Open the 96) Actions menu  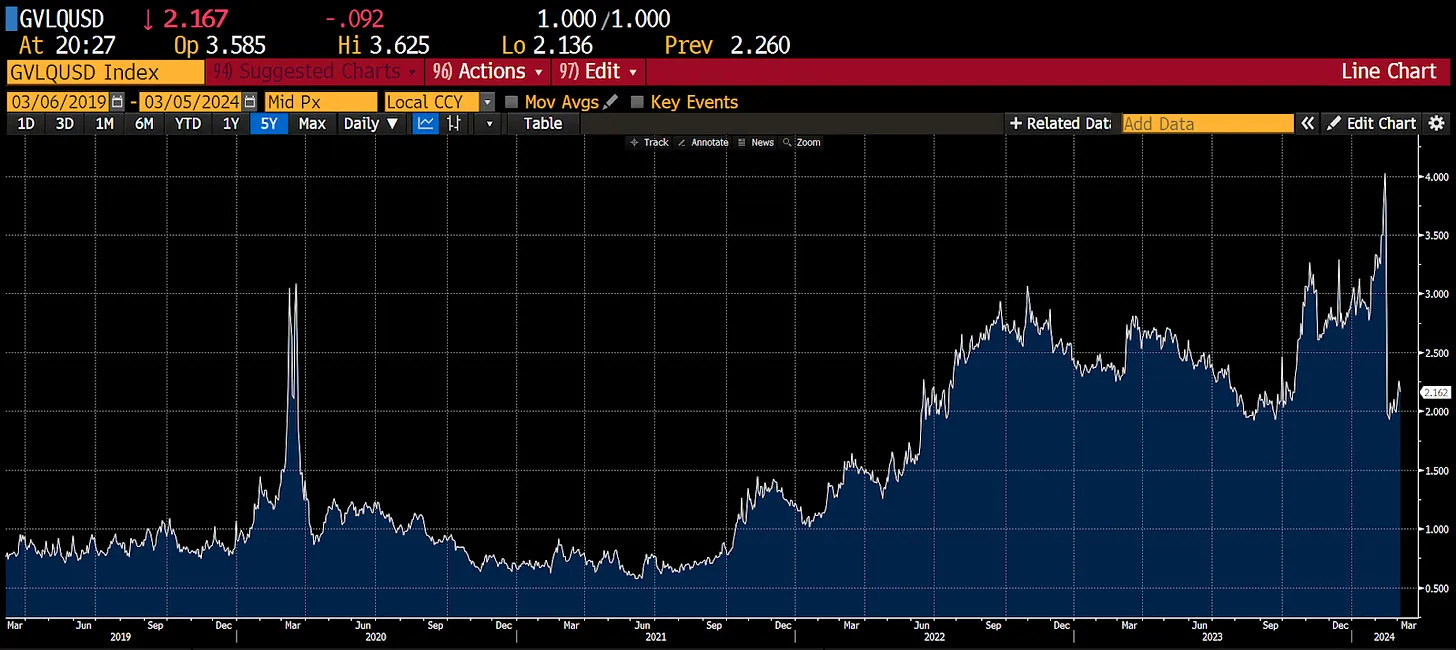tap(488, 71)
